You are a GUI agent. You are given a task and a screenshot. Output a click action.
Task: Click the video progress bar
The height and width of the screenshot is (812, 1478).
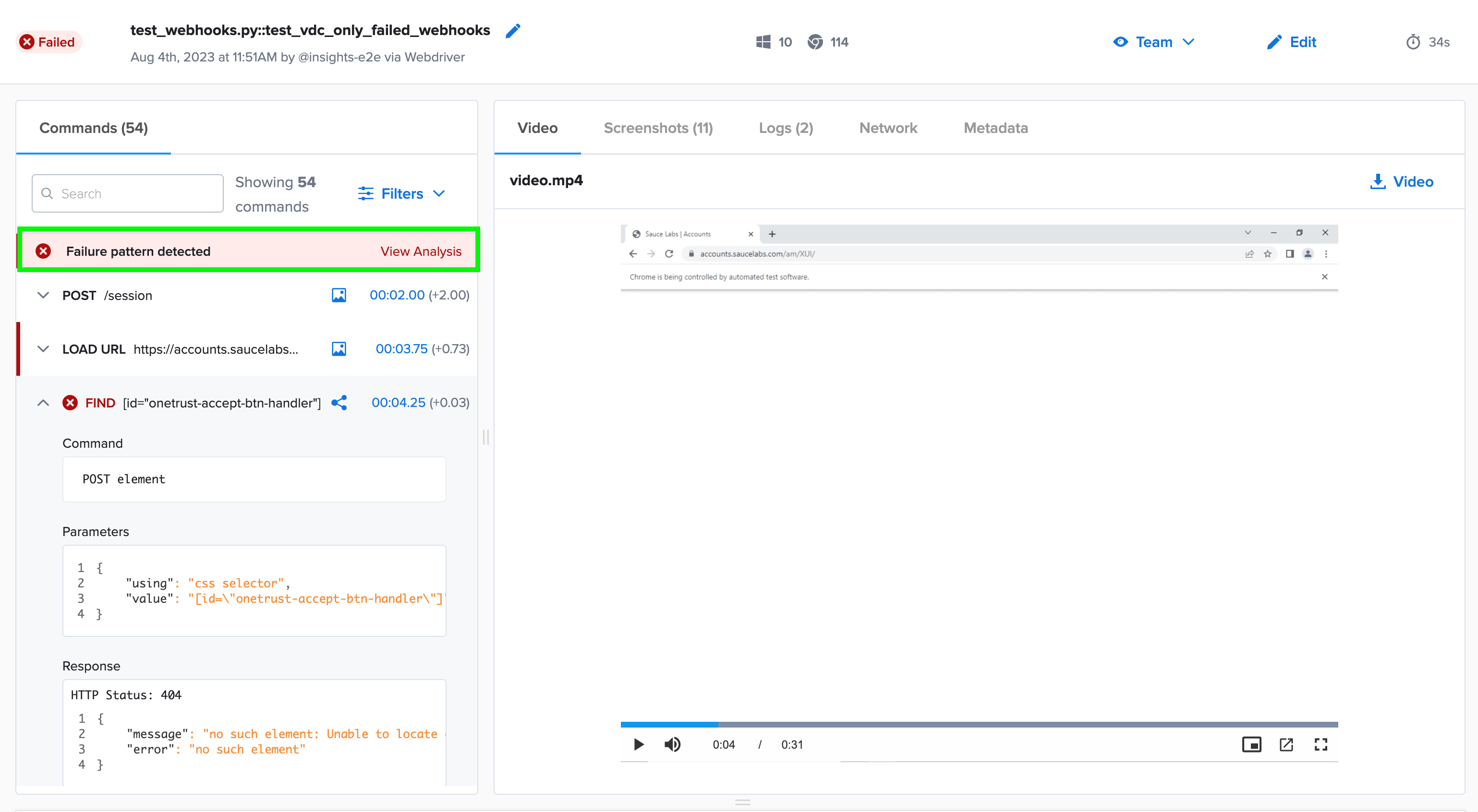[x=979, y=725]
